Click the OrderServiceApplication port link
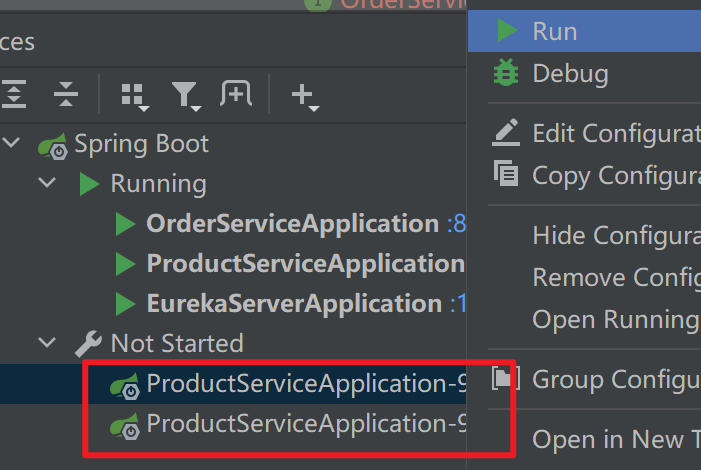The height and width of the screenshot is (470, 701). [456, 224]
